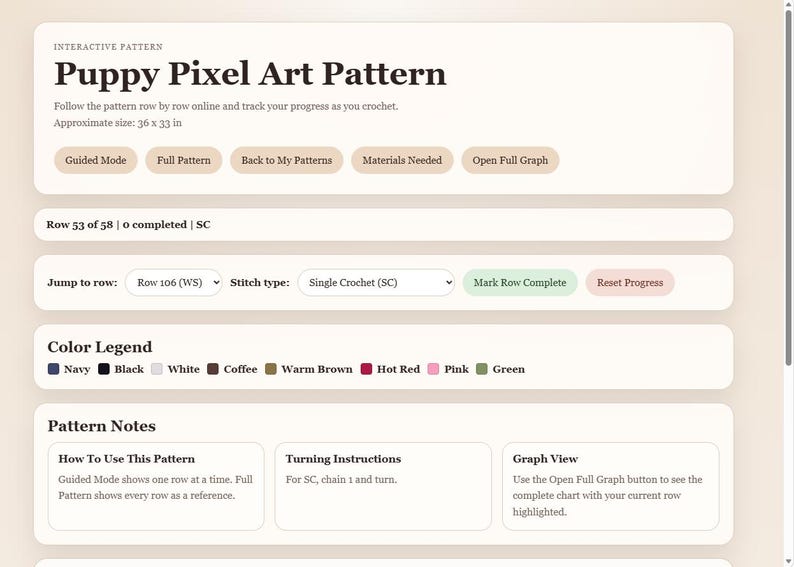Image resolution: width=794 pixels, height=567 pixels.
Task: Click the Black color swatch
Action: 104,369
